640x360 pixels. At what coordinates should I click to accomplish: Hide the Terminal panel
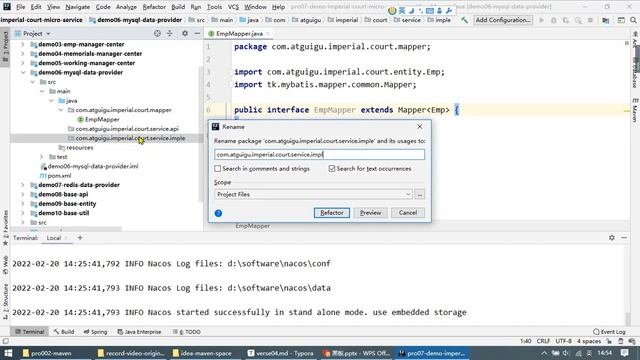624,238
